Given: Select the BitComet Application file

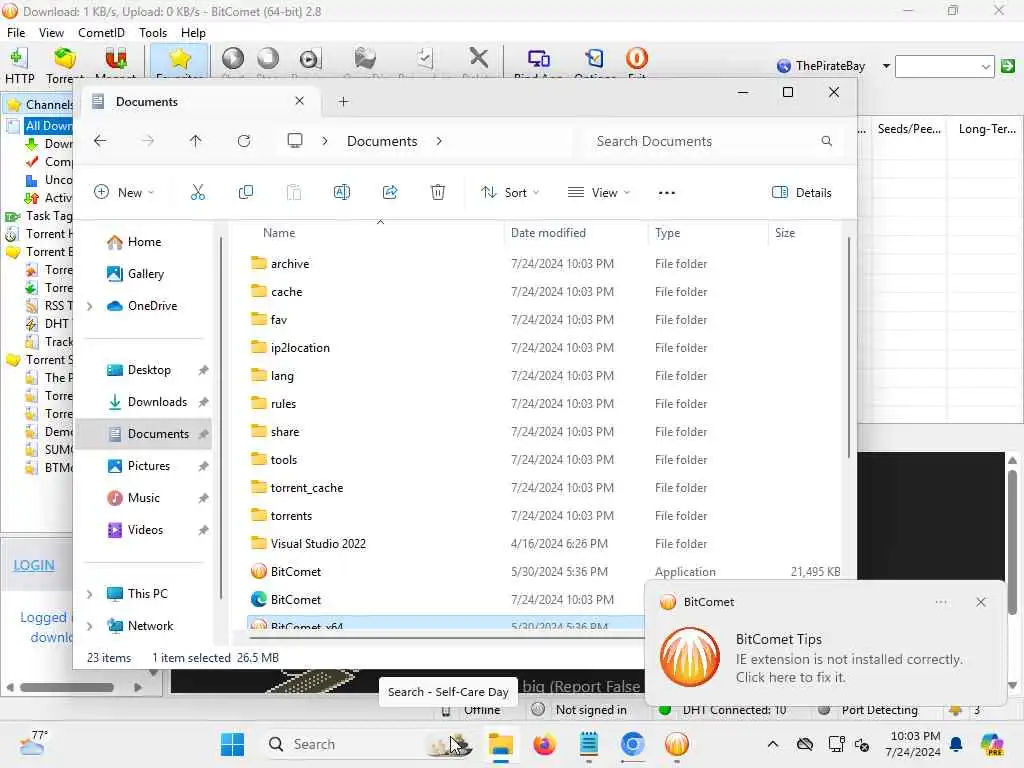Looking at the screenshot, I should (x=296, y=571).
